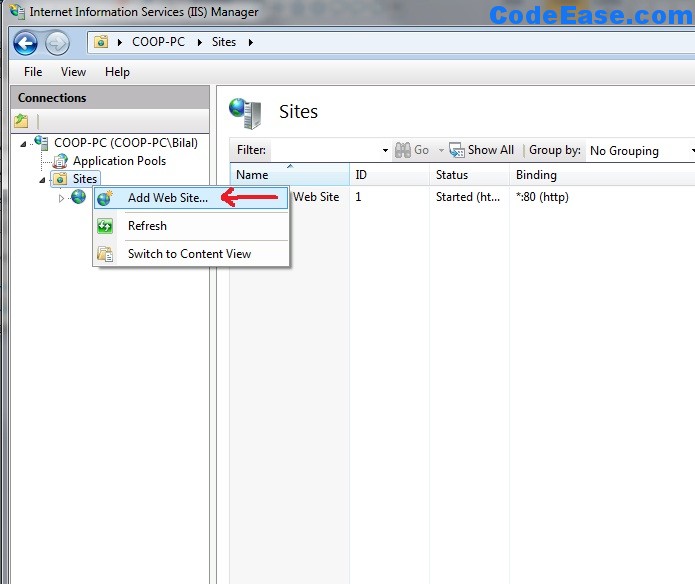This screenshot has width=695, height=584.
Task: Click the Show All button
Action: (481, 150)
